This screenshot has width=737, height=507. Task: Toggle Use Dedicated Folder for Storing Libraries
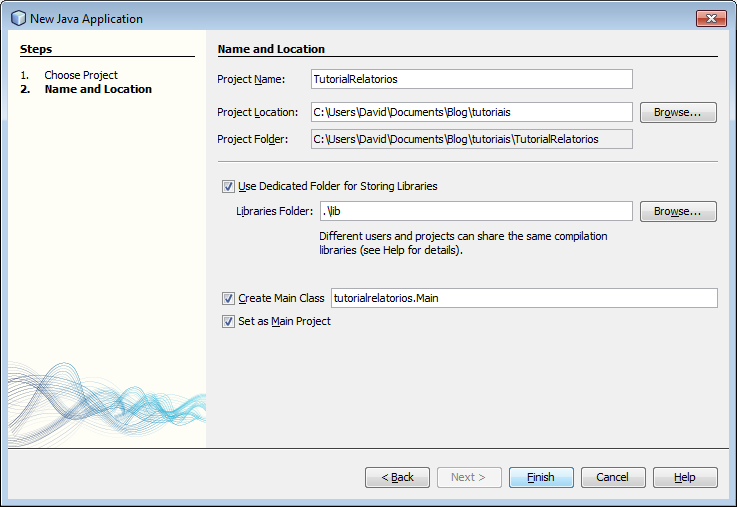(228, 186)
